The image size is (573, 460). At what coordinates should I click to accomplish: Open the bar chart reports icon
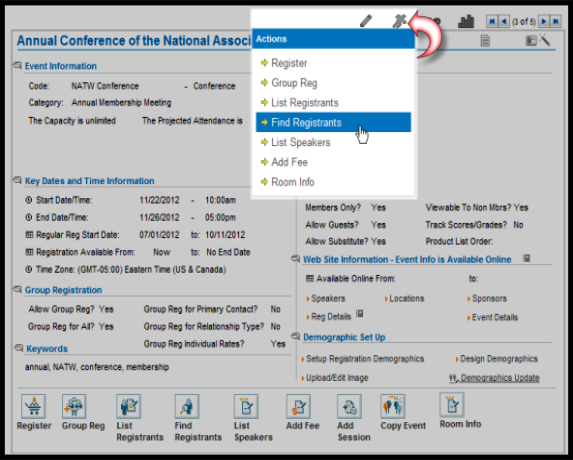[x=466, y=21]
